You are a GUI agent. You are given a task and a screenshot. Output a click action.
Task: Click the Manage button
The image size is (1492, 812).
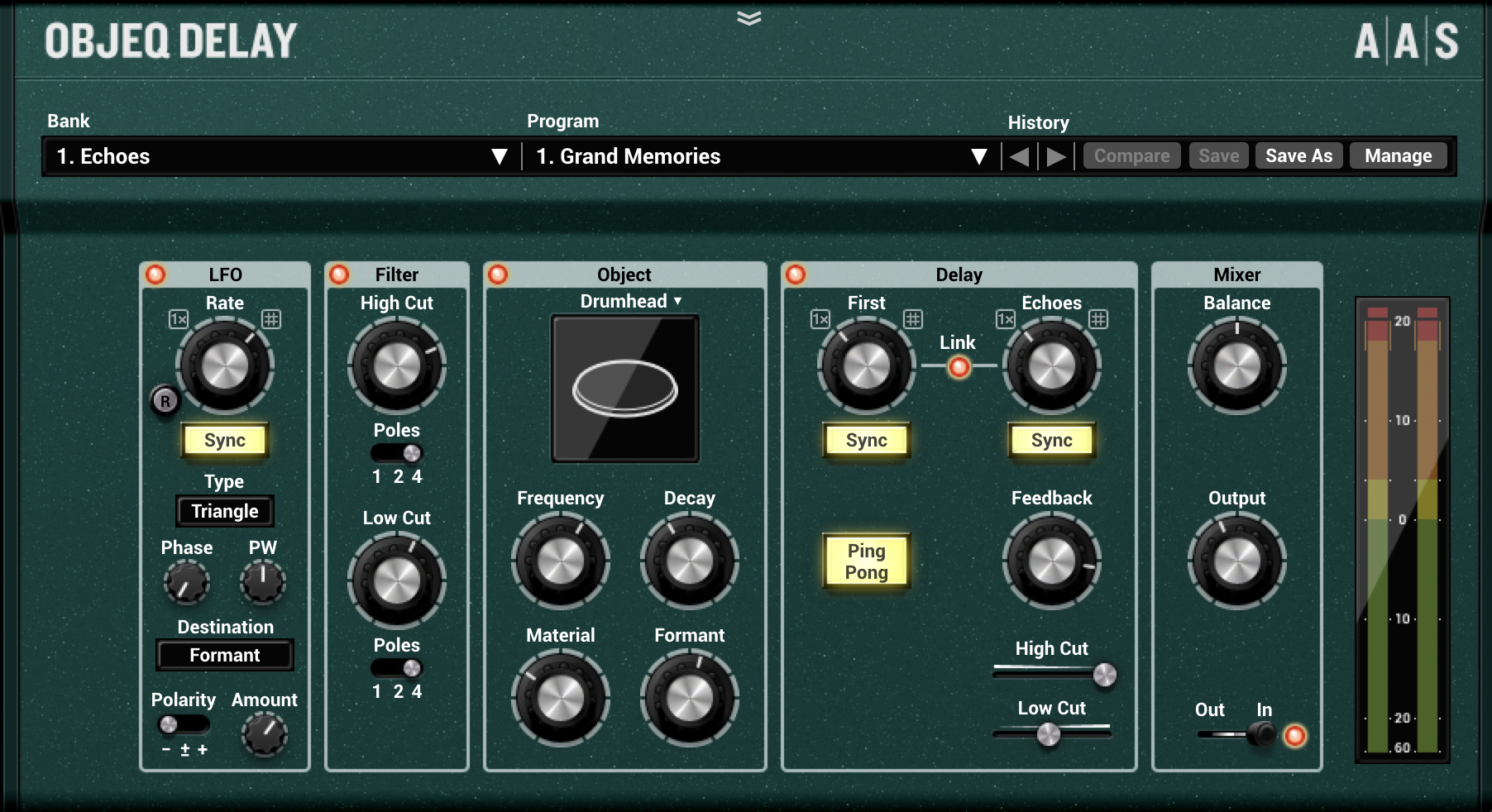1398,155
